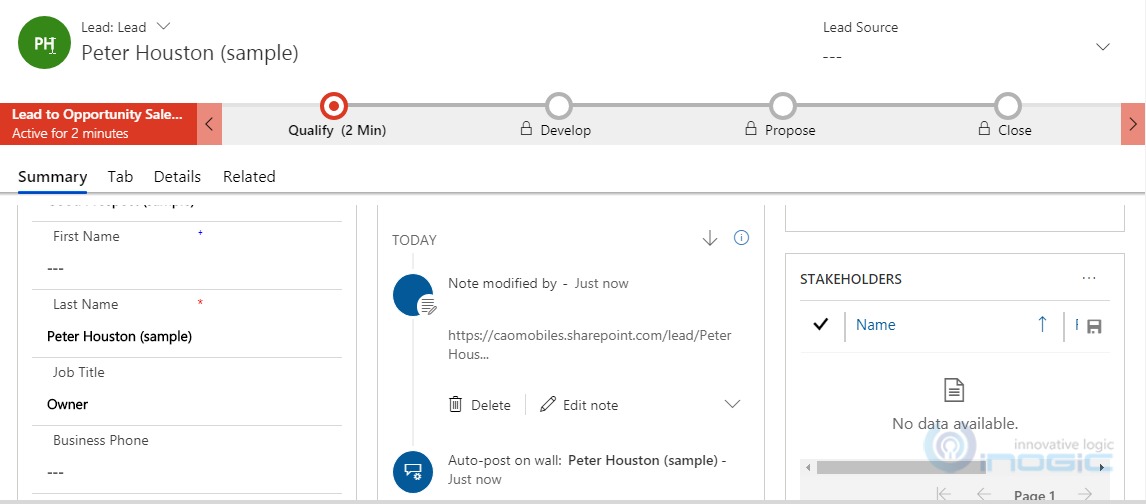Open Peter Houston (sample) auto-post link

tap(644, 461)
